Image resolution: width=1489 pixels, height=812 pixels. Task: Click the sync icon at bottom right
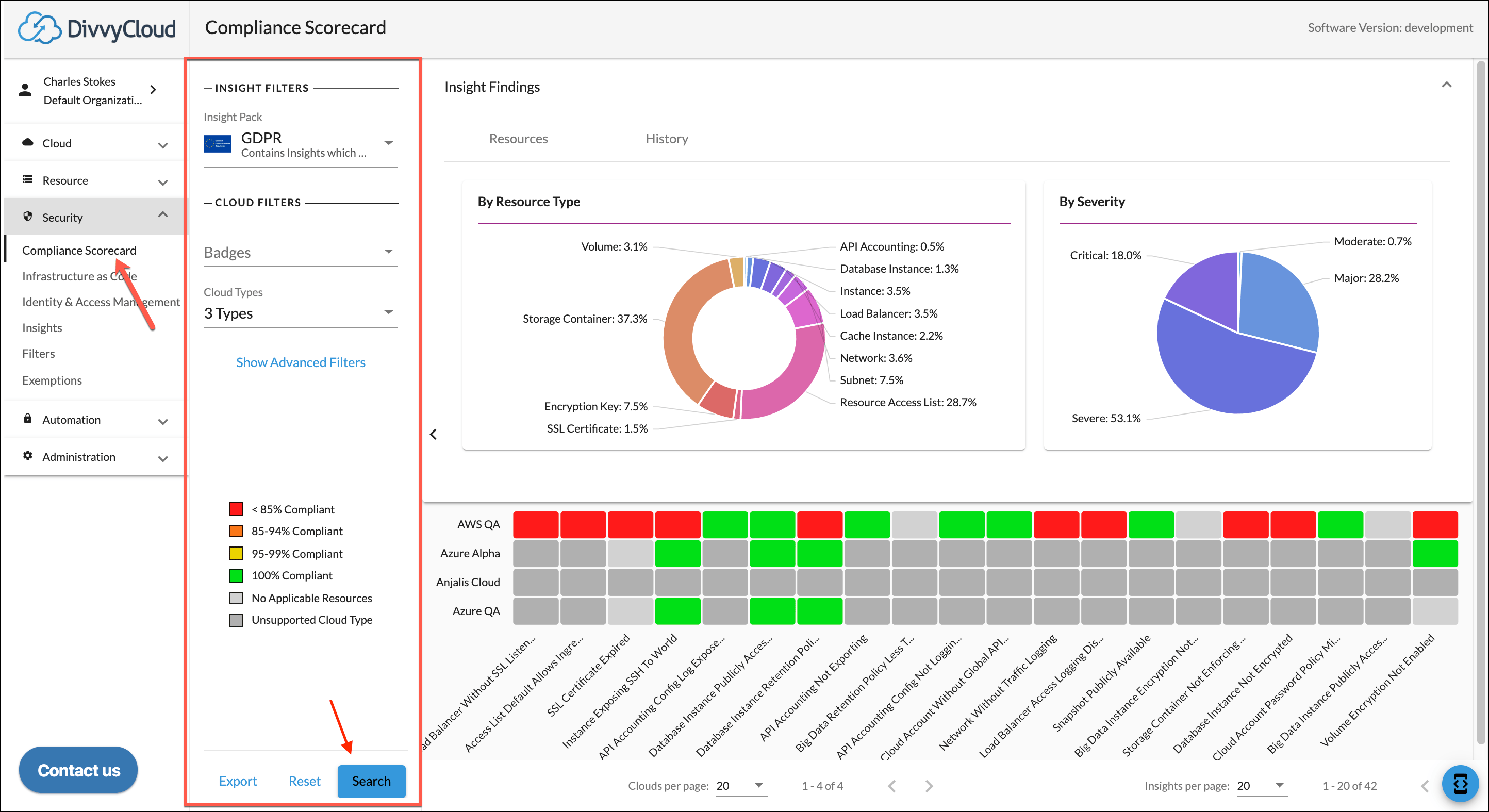coord(1461,784)
